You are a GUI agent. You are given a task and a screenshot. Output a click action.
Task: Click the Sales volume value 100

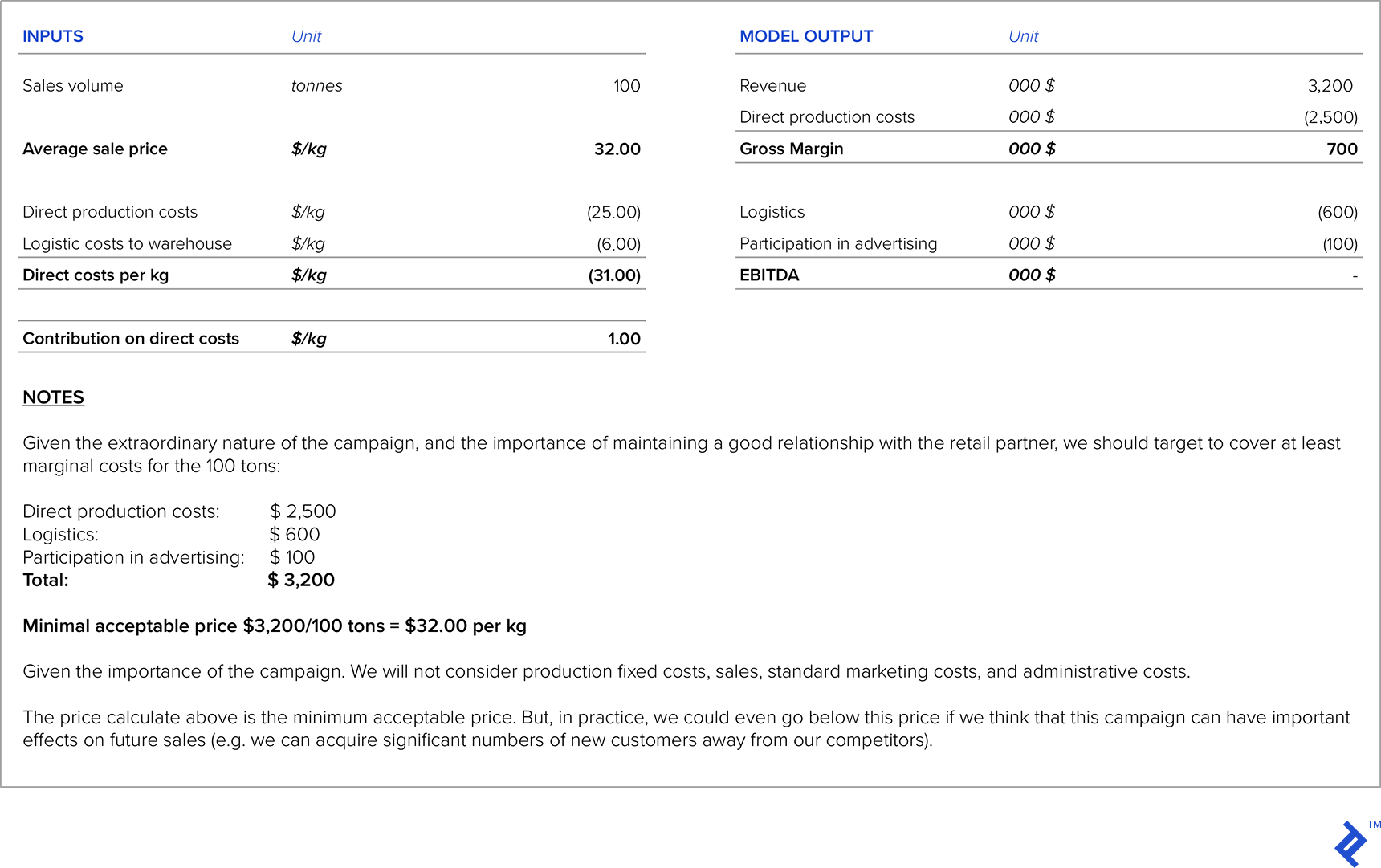[626, 86]
